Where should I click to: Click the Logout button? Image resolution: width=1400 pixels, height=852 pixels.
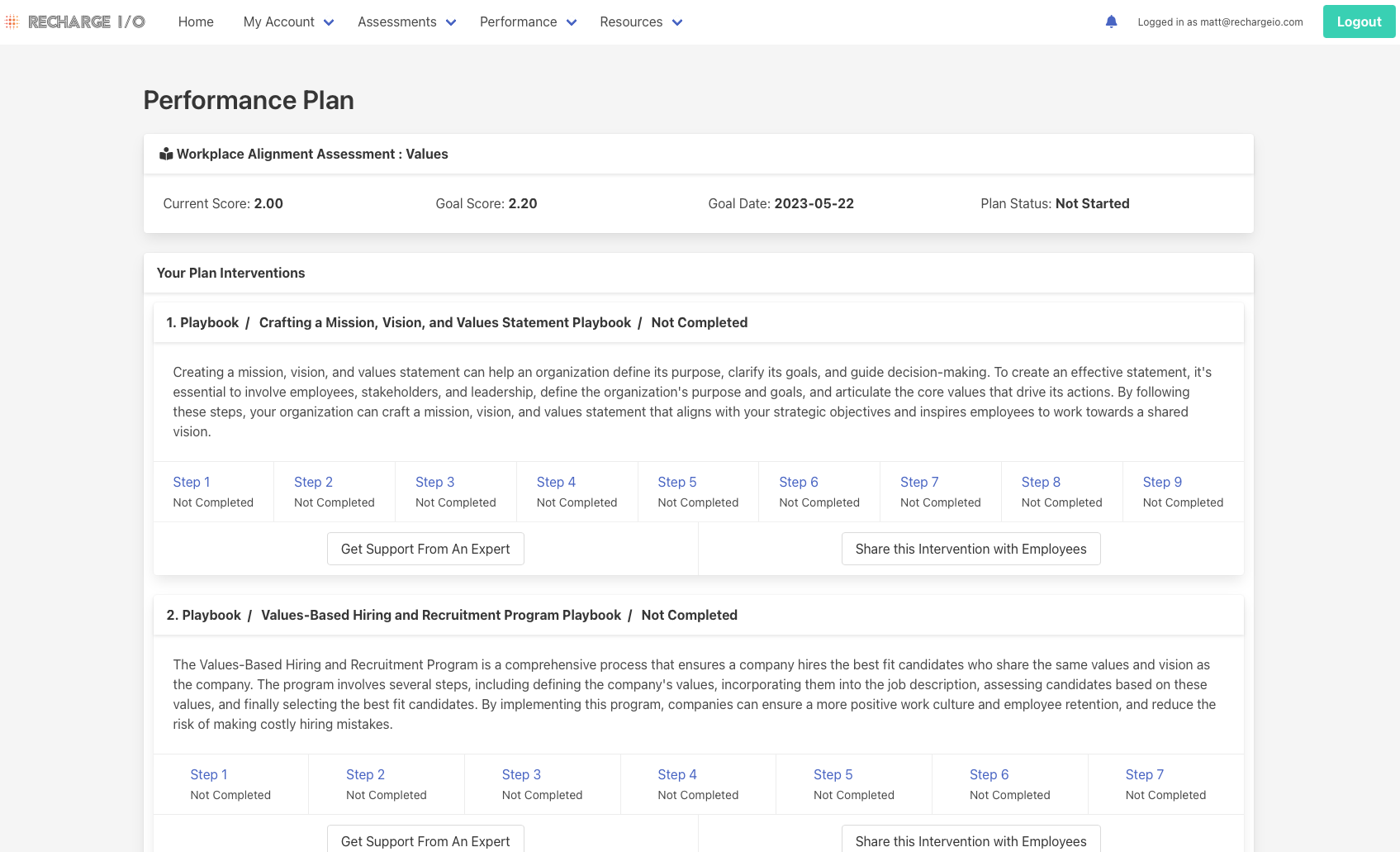(1359, 21)
